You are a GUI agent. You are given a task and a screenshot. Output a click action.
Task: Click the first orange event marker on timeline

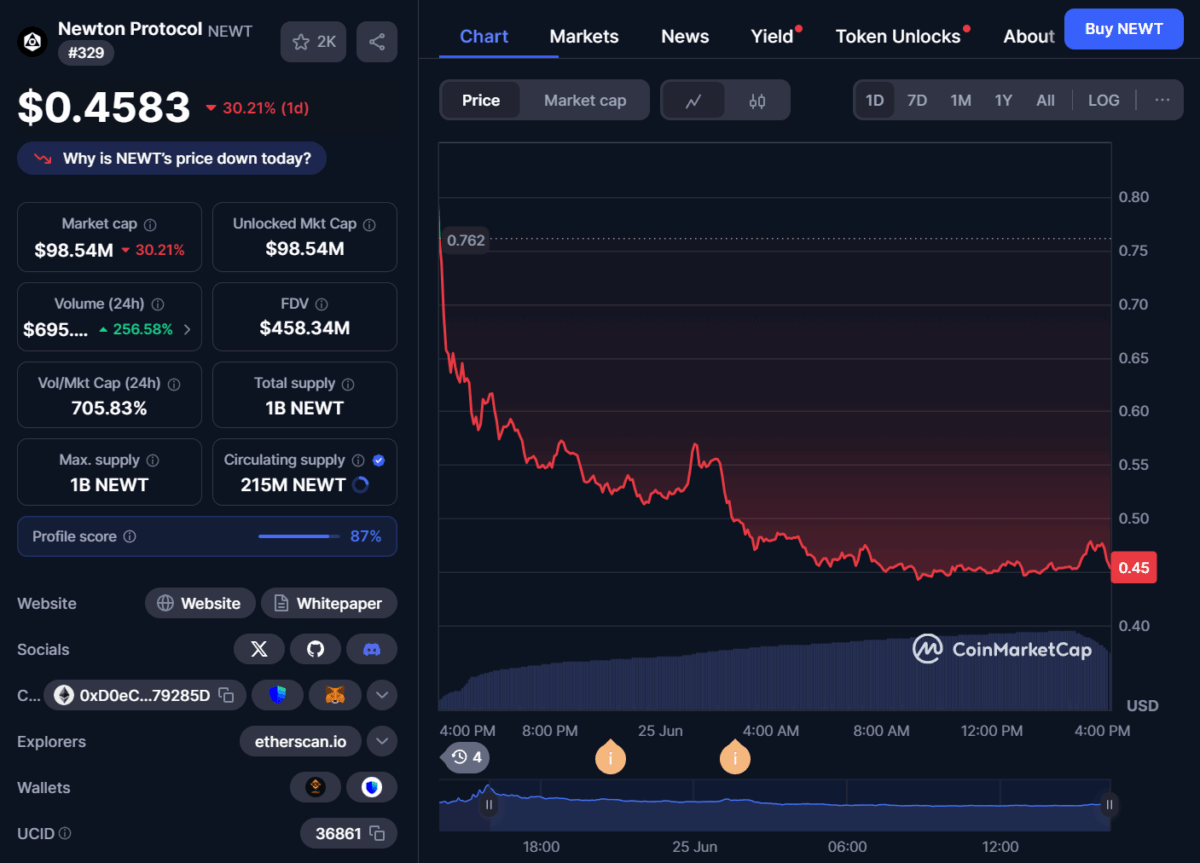610,759
